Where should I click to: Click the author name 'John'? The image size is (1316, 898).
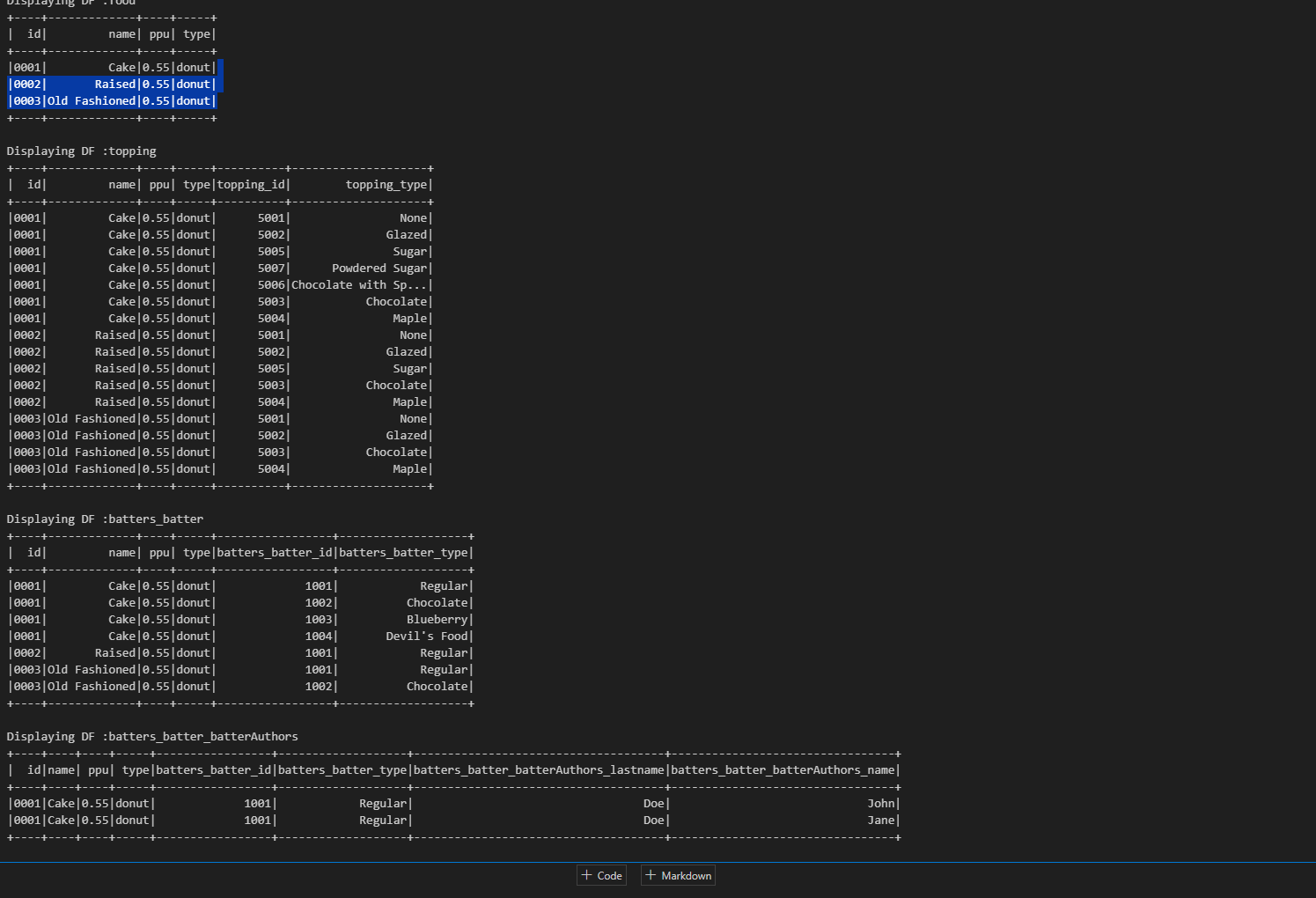(x=881, y=804)
